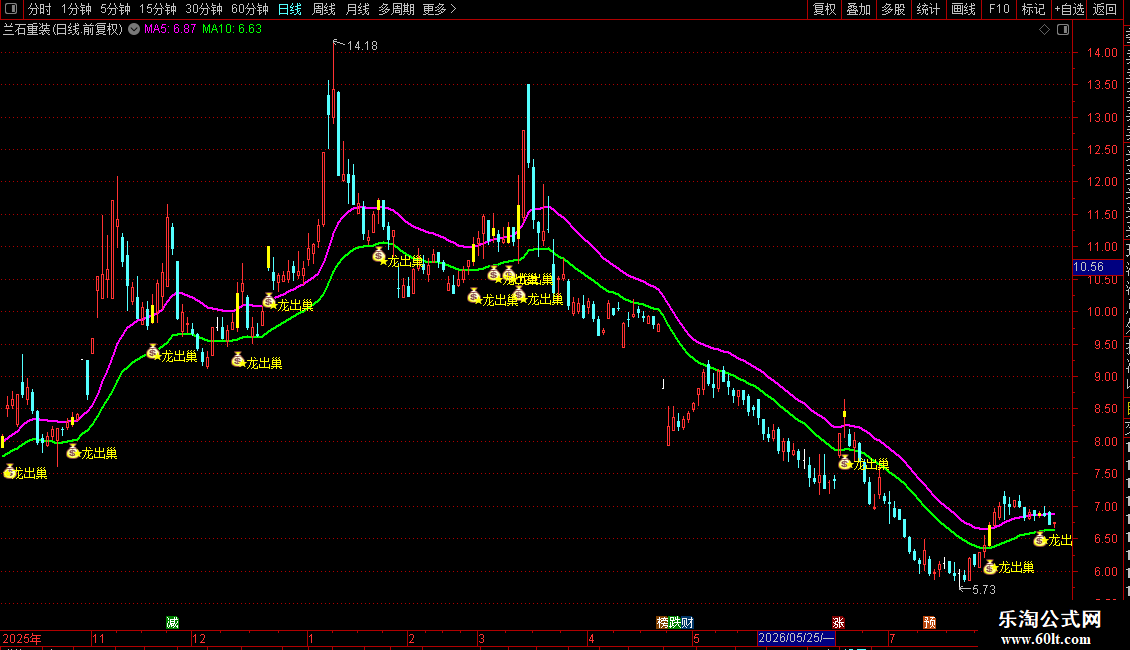Click the 14.18 high price annotation
The height and width of the screenshot is (650, 1130).
click(x=362, y=46)
